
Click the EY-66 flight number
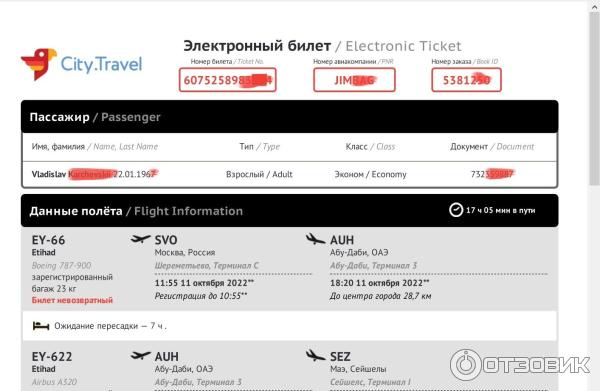(x=49, y=240)
